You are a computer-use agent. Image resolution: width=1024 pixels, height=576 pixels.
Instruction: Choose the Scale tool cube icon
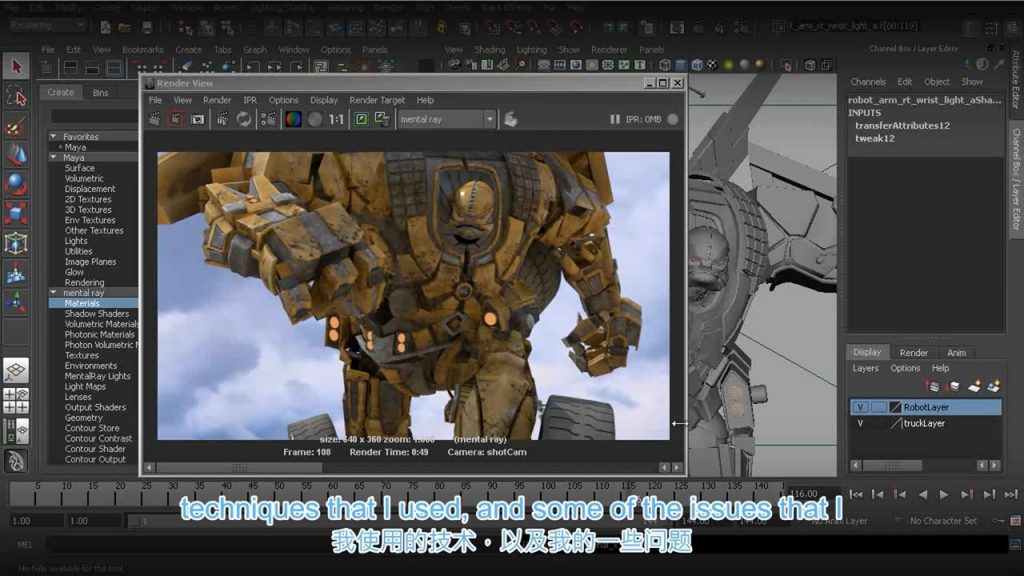16,214
